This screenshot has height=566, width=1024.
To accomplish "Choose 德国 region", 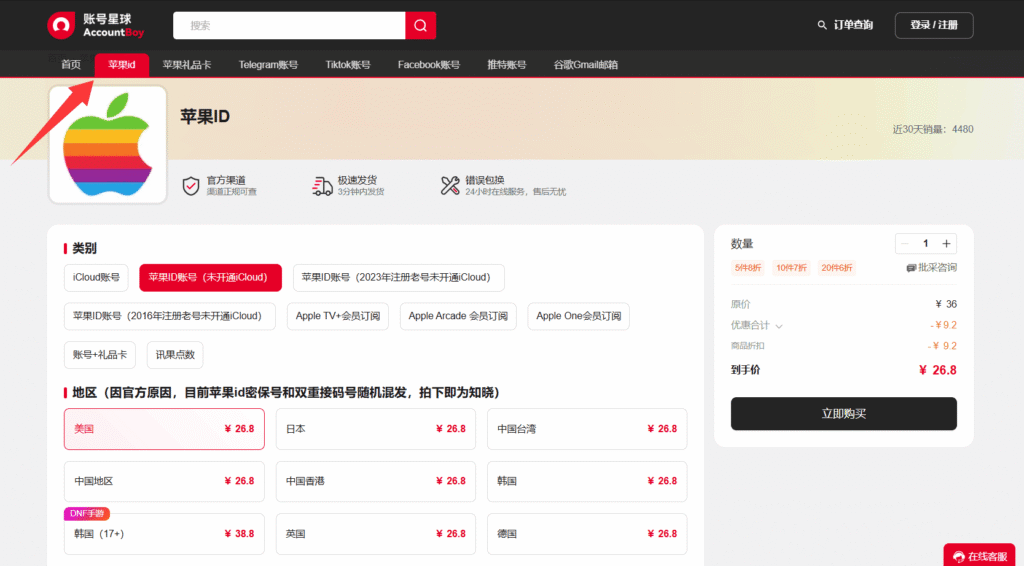I will point(587,533).
